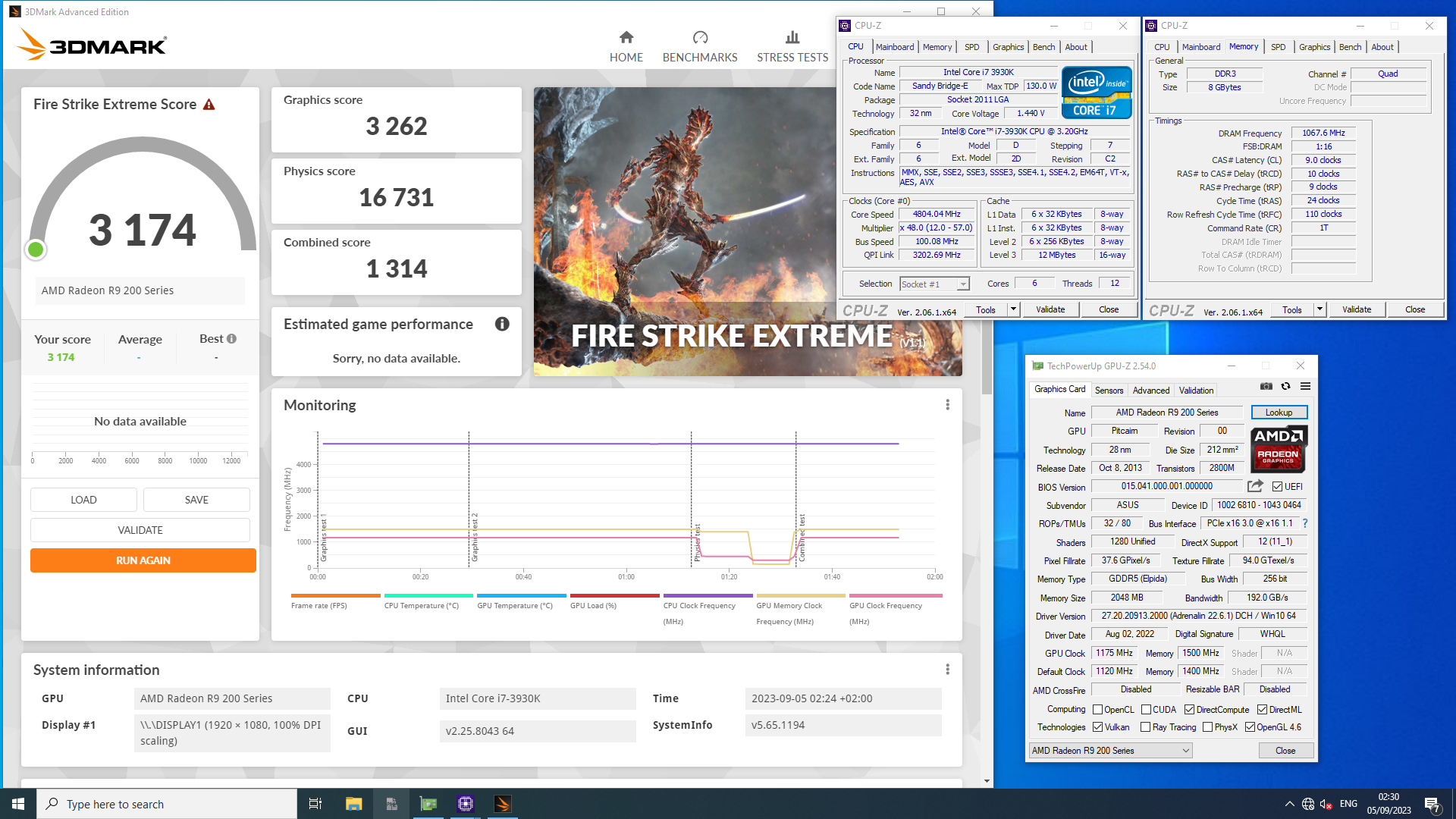The height and width of the screenshot is (819, 1456).
Task: Show hidden system tray icons
Action: pos(1289,804)
